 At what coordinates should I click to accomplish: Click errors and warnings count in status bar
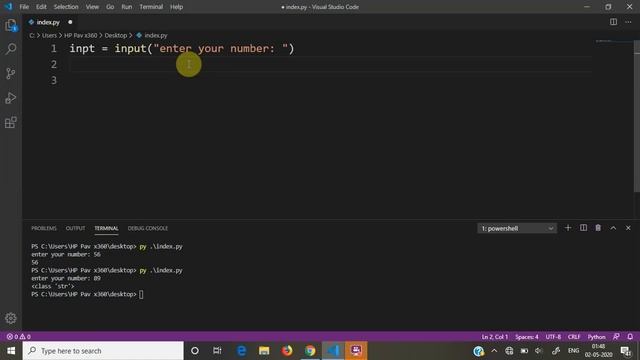(19, 337)
